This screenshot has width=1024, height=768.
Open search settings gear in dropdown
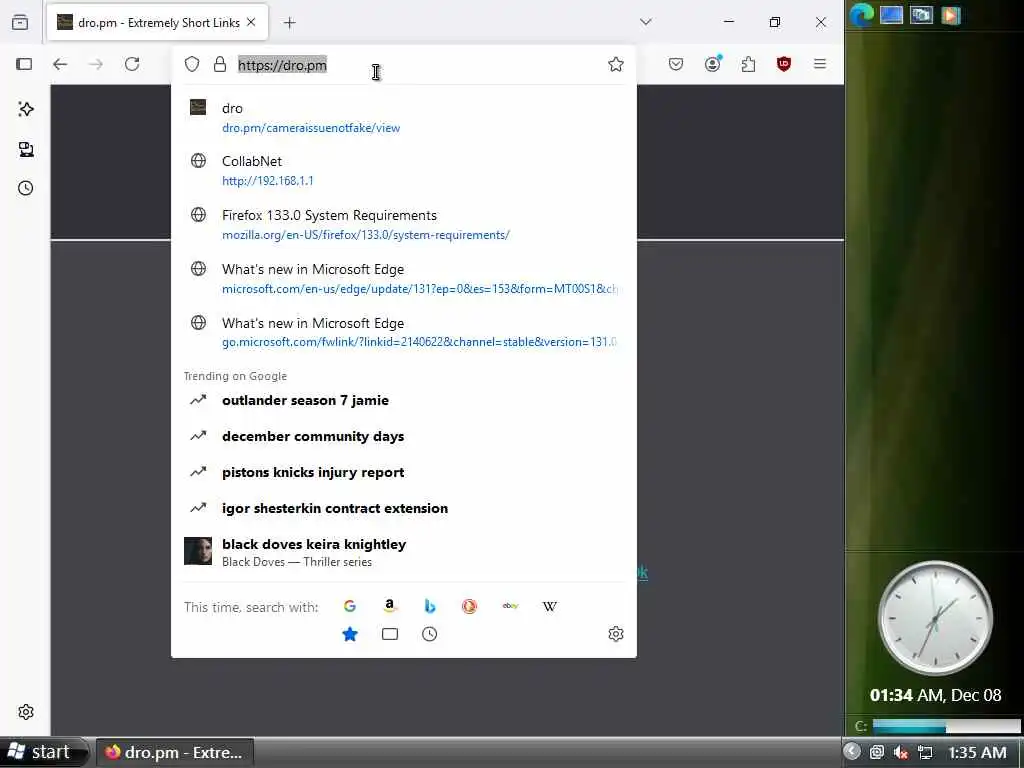[616, 634]
